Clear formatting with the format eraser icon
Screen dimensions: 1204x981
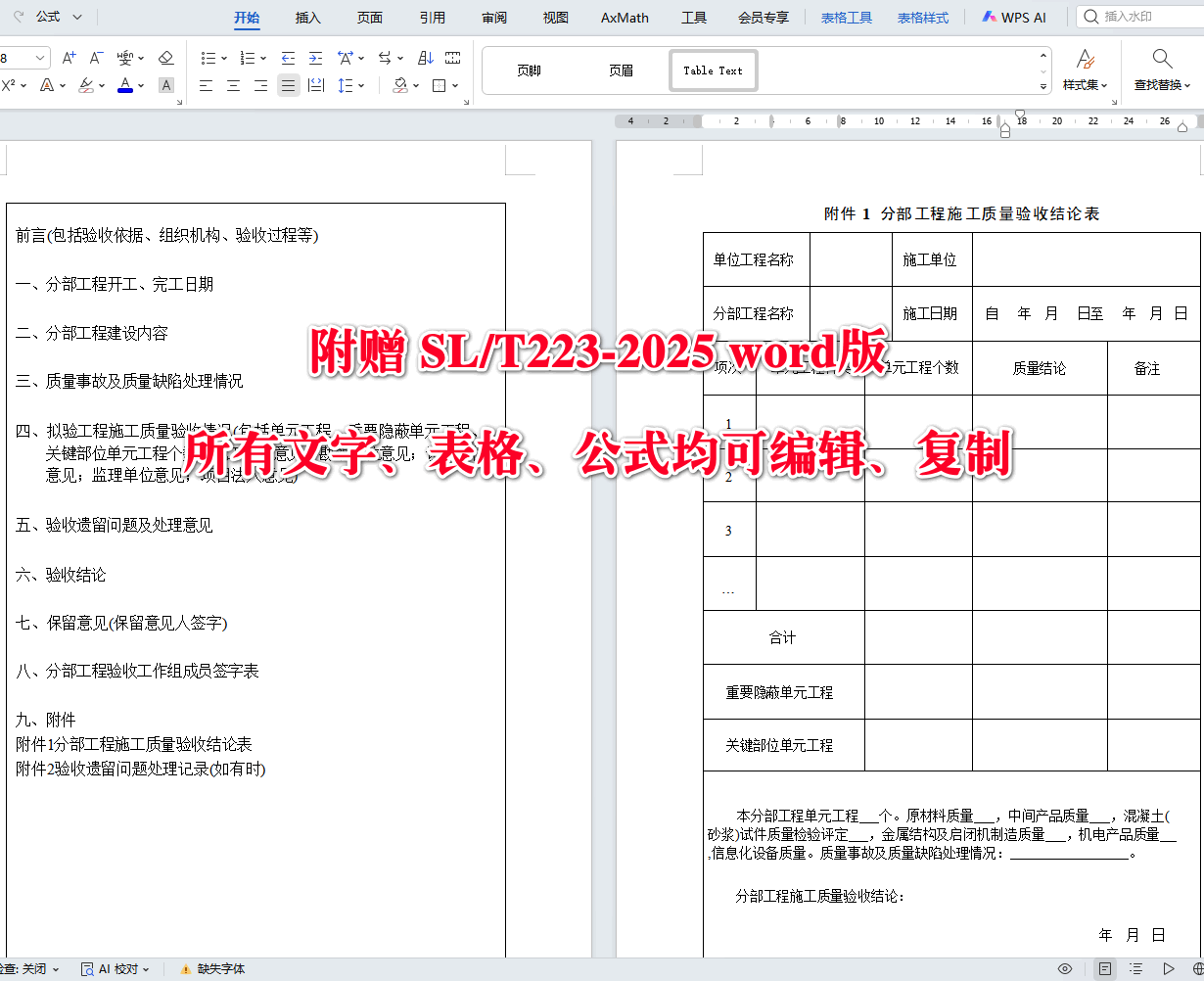(165, 57)
